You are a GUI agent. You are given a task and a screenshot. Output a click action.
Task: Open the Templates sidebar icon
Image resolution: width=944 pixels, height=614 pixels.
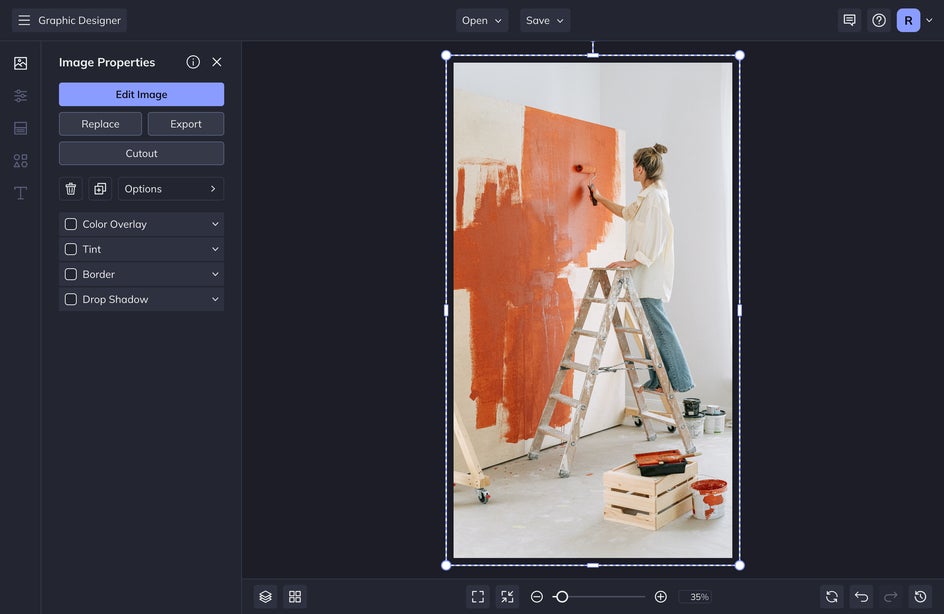[20, 128]
